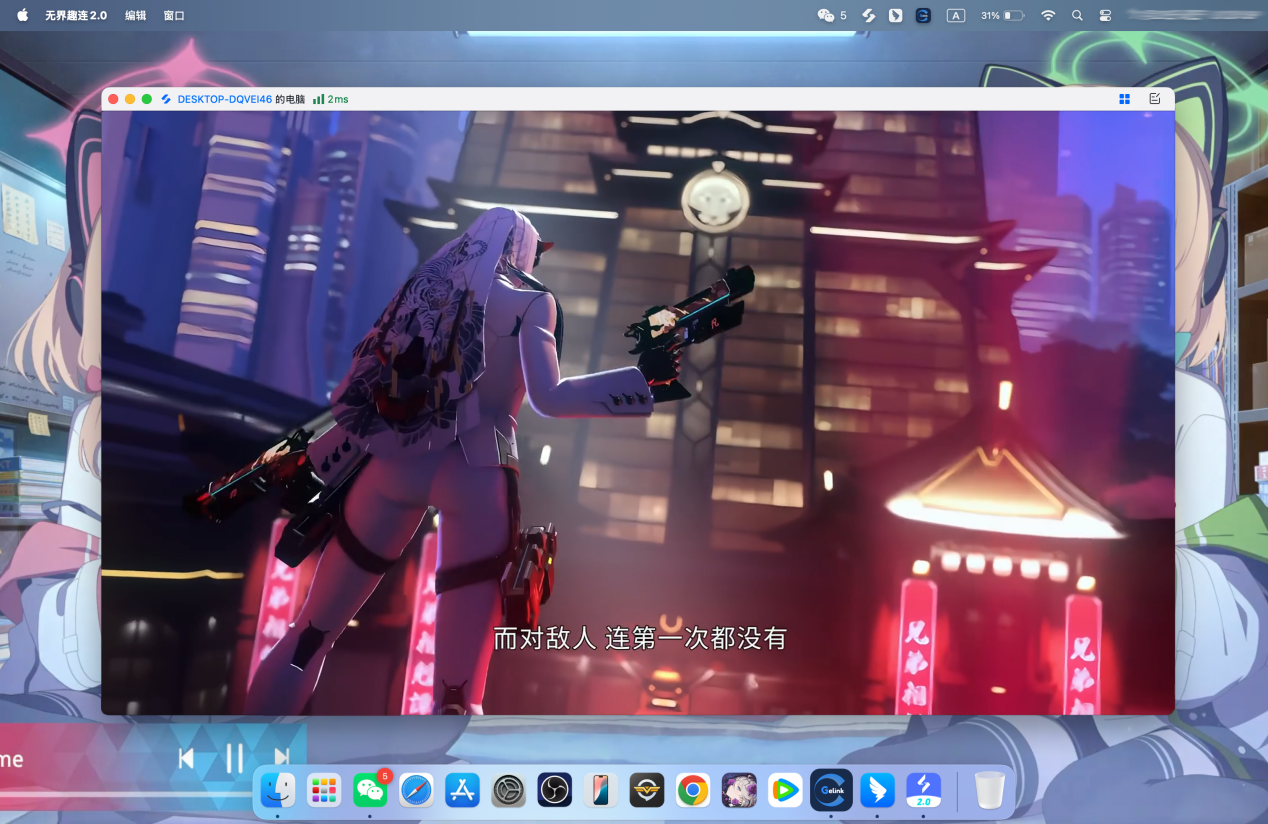Open Safari from the Dock
This screenshot has height=824, width=1268.
click(416, 790)
